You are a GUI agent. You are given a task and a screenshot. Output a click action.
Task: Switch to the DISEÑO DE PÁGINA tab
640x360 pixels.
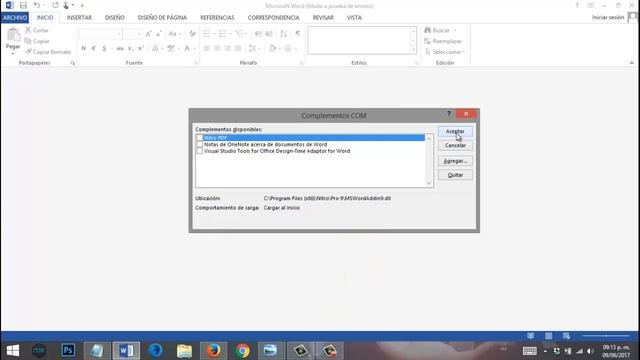tap(162, 18)
